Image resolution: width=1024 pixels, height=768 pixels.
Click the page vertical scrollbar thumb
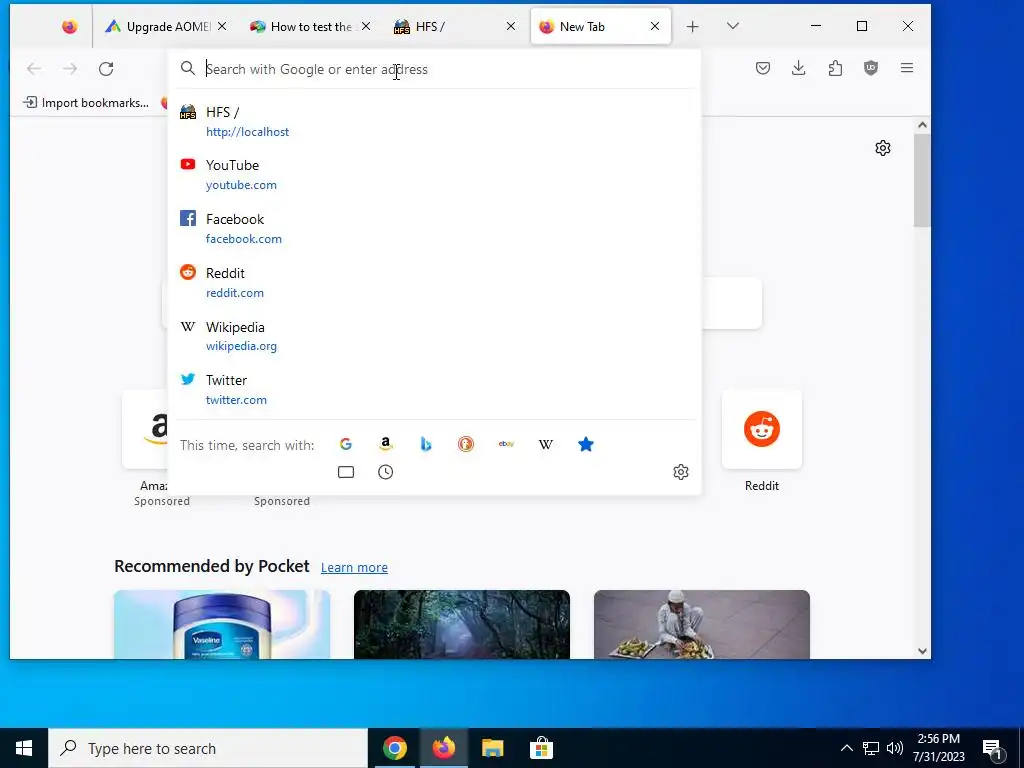point(921,180)
